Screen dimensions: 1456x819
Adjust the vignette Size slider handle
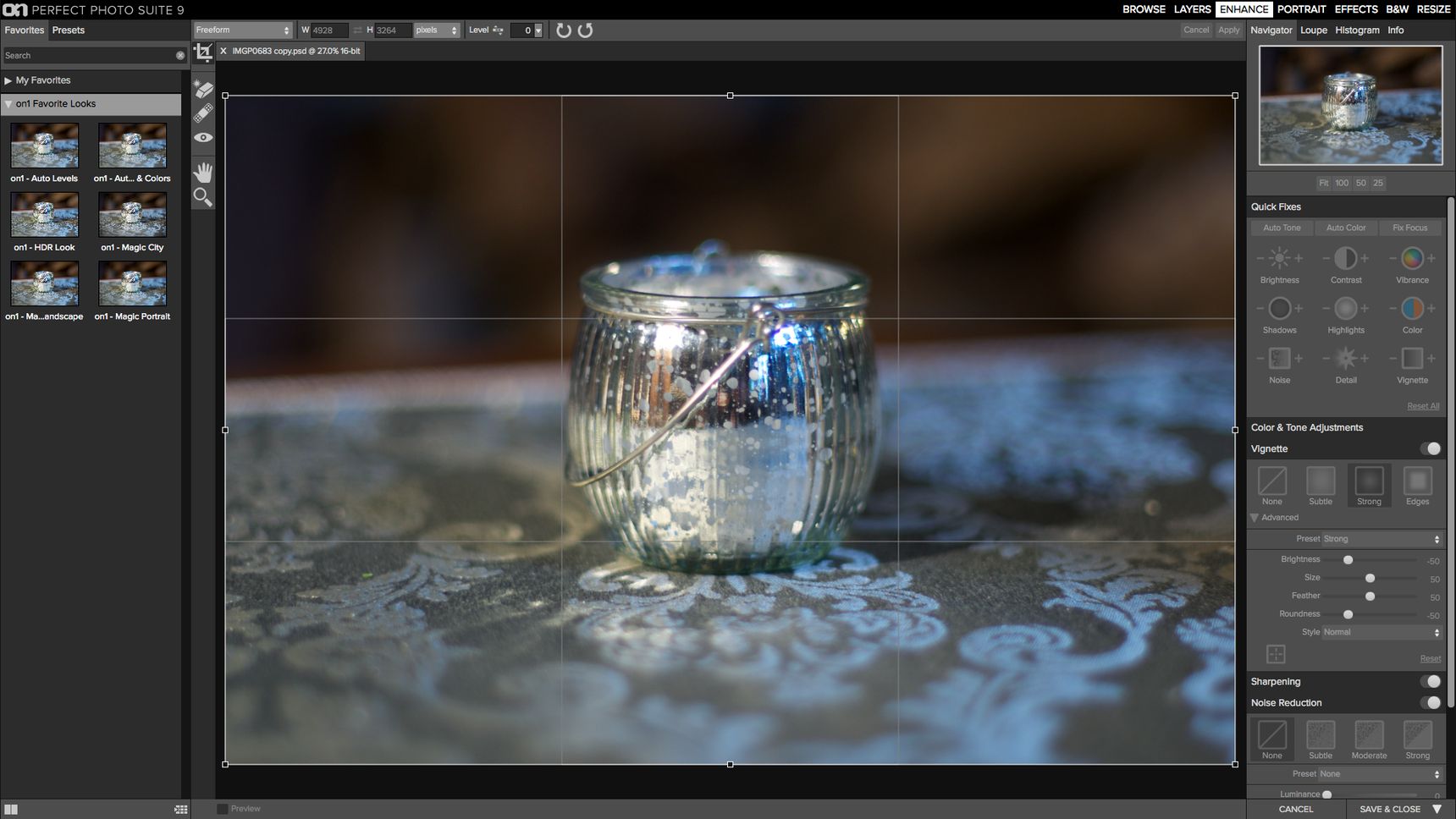click(1370, 578)
